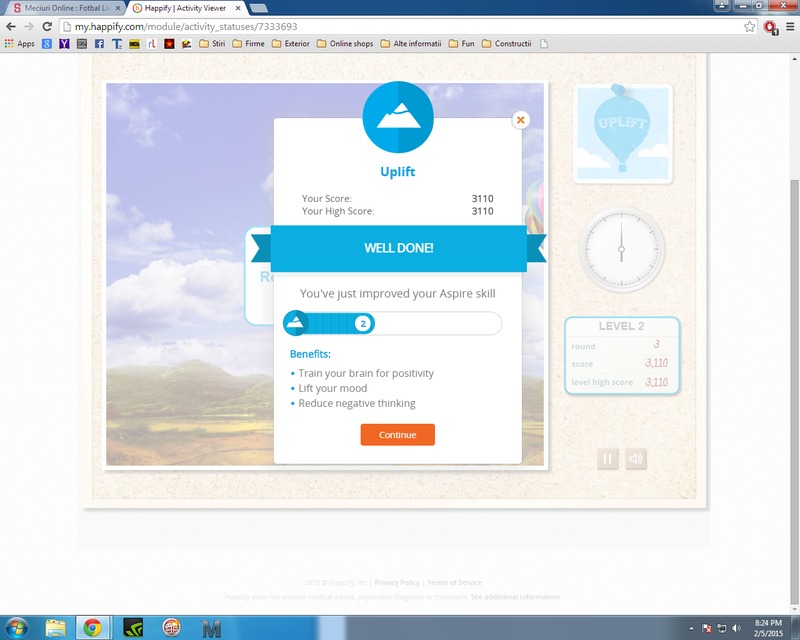Click the level 2 marker on progress bar
This screenshot has height=640, width=800.
pyautogui.click(x=363, y=324)
